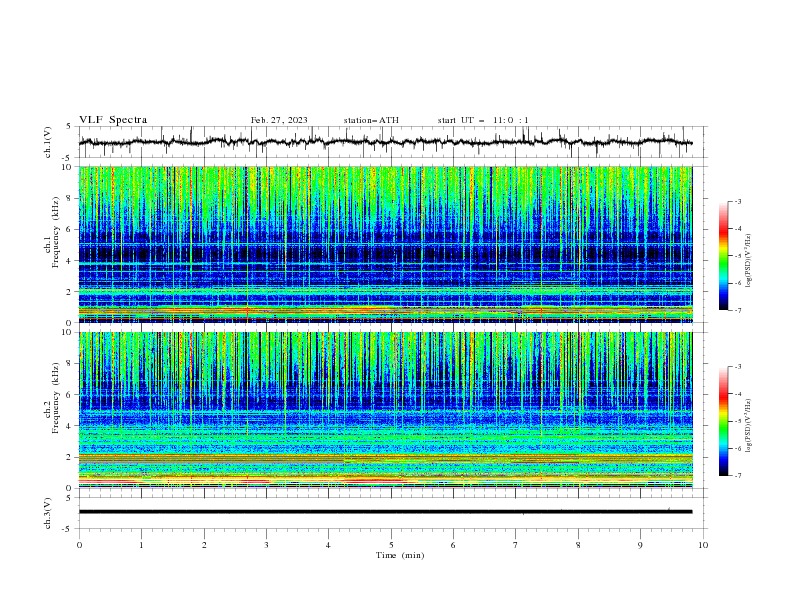Click the ch.3(V) axis label

coord(48,513)
